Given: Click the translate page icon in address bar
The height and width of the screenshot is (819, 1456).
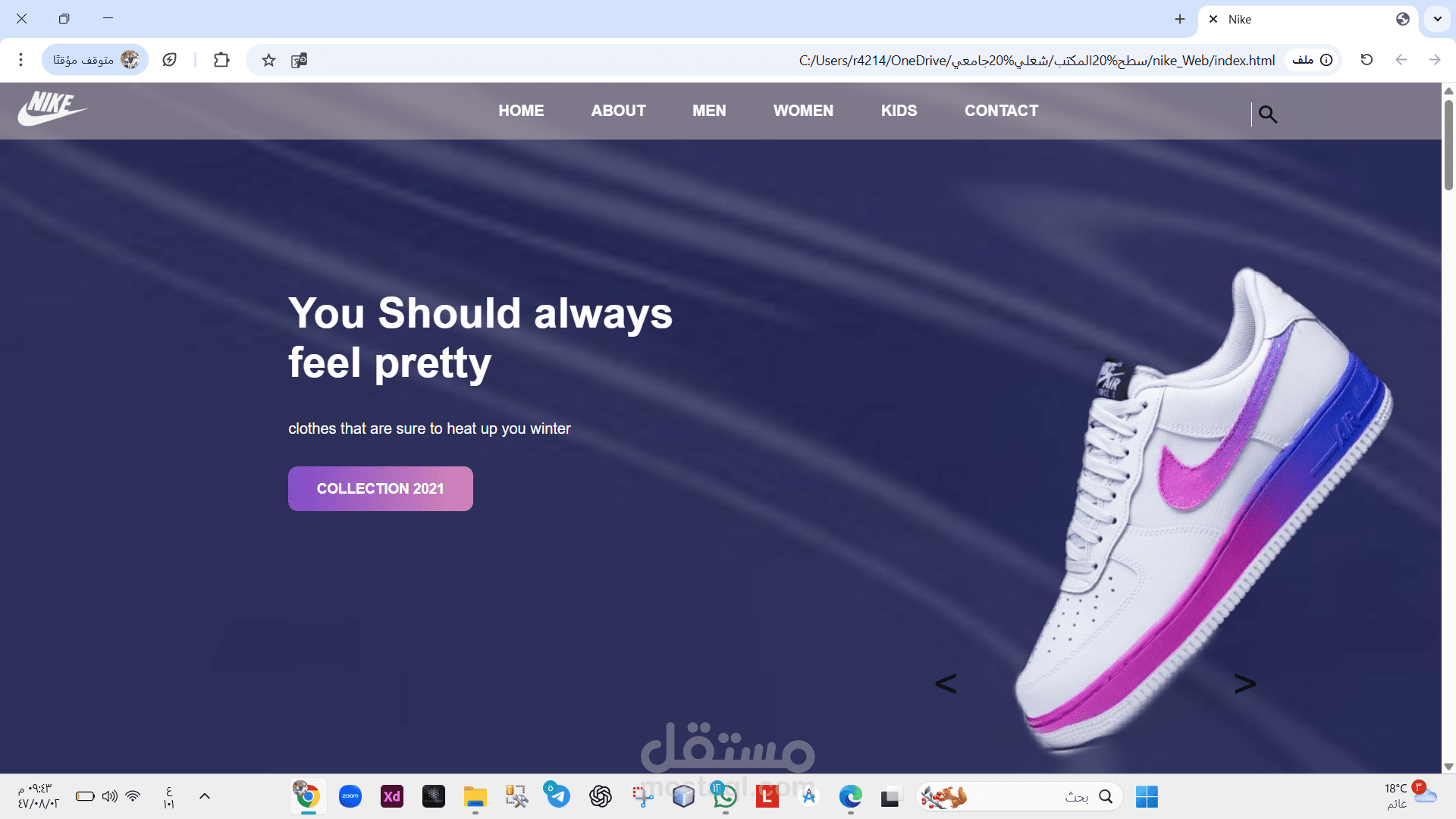Looking at the screenshot, I should click(x=300, y=60).
